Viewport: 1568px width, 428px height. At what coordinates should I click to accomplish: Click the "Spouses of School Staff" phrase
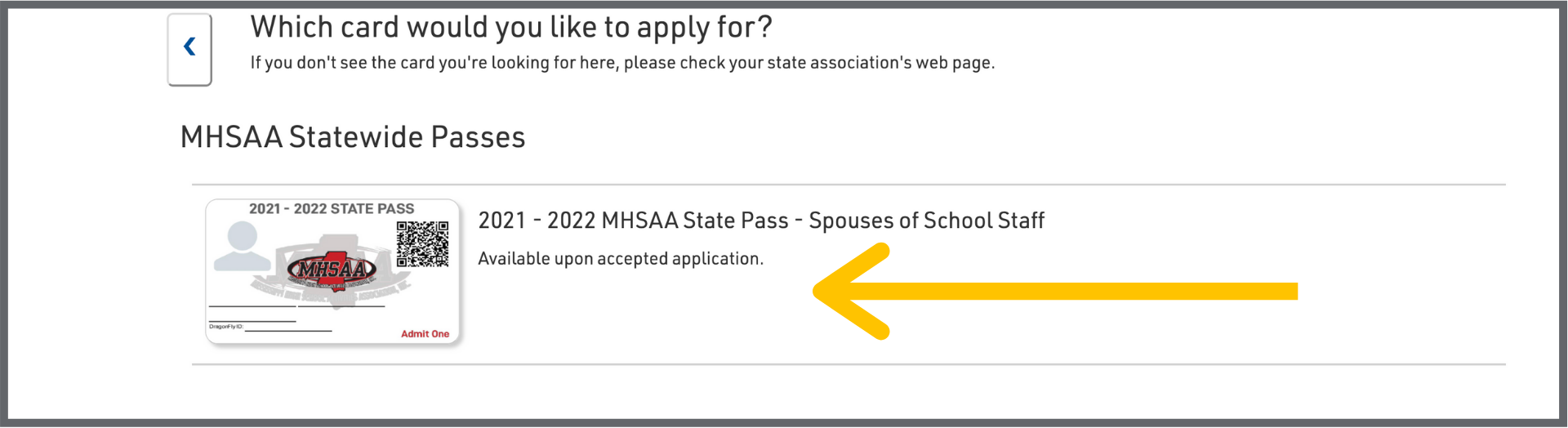[x=926, y=221]
